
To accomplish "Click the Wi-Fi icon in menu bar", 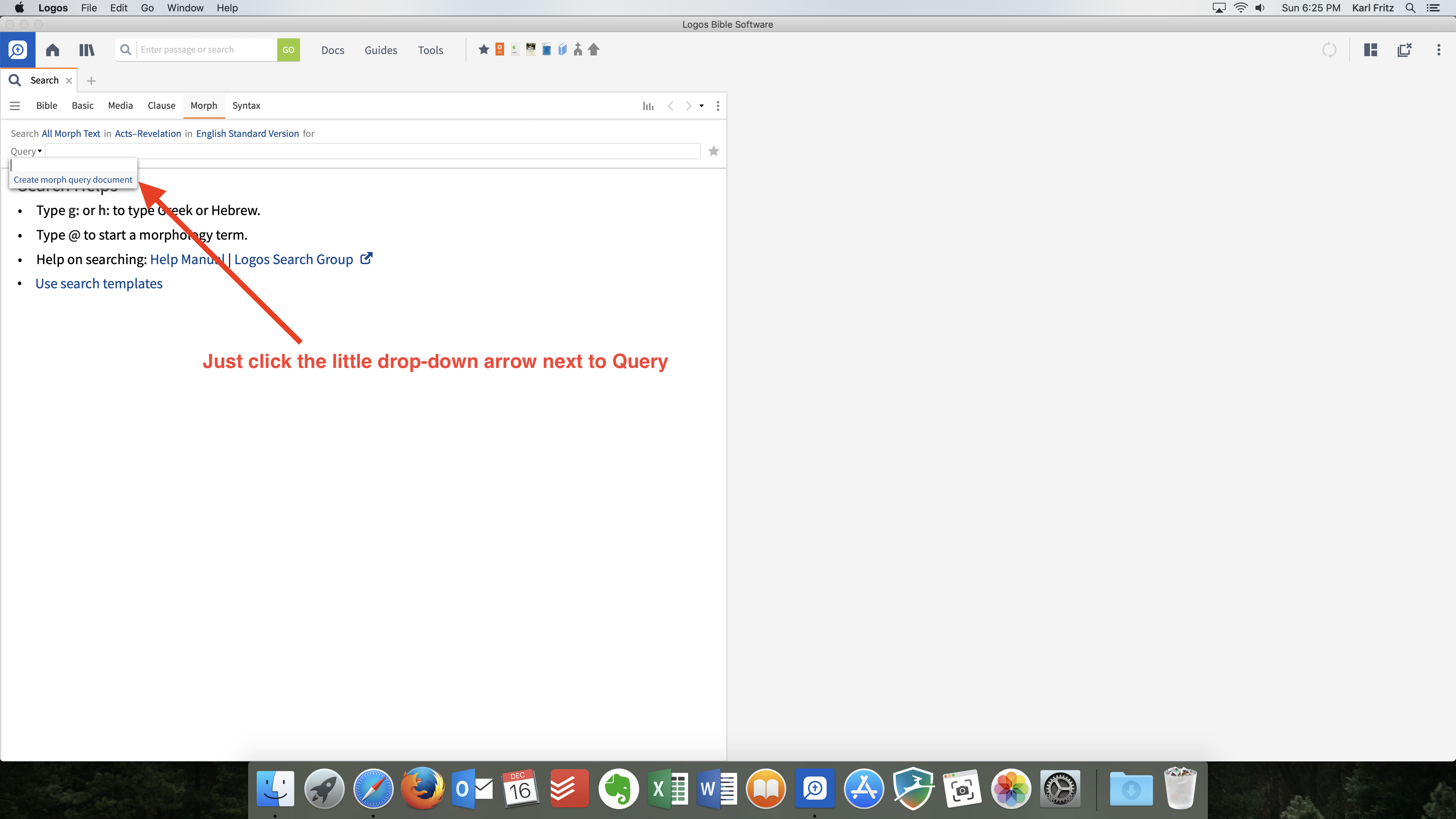I will click(1241, 8).
